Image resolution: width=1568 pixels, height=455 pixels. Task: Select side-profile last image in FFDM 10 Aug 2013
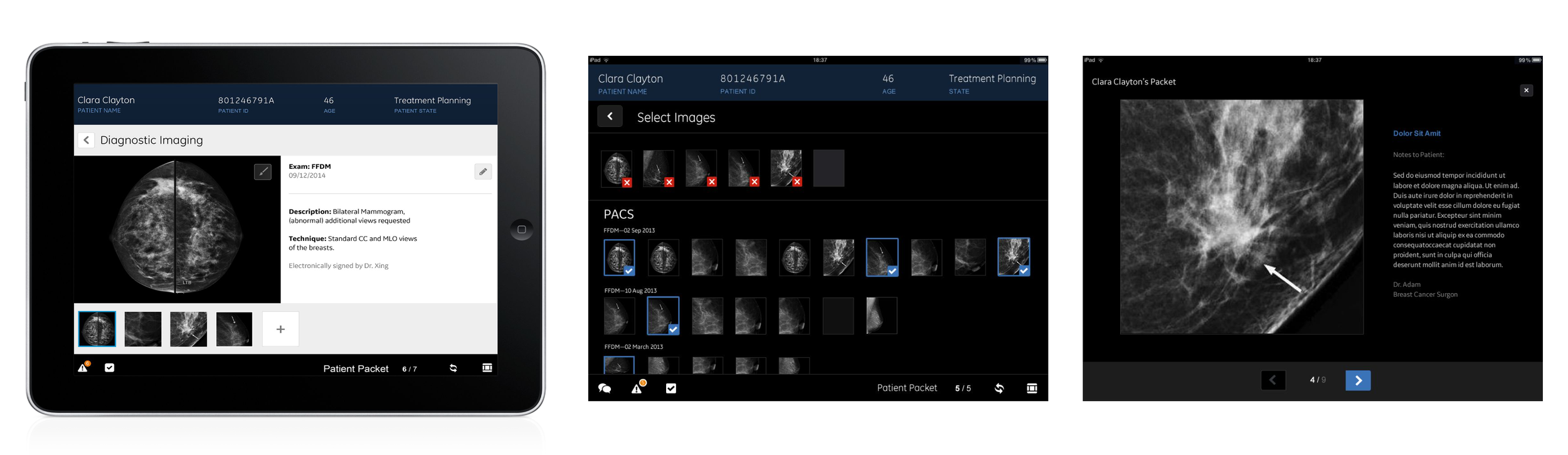pyautogui.click(x=881, y=316)
